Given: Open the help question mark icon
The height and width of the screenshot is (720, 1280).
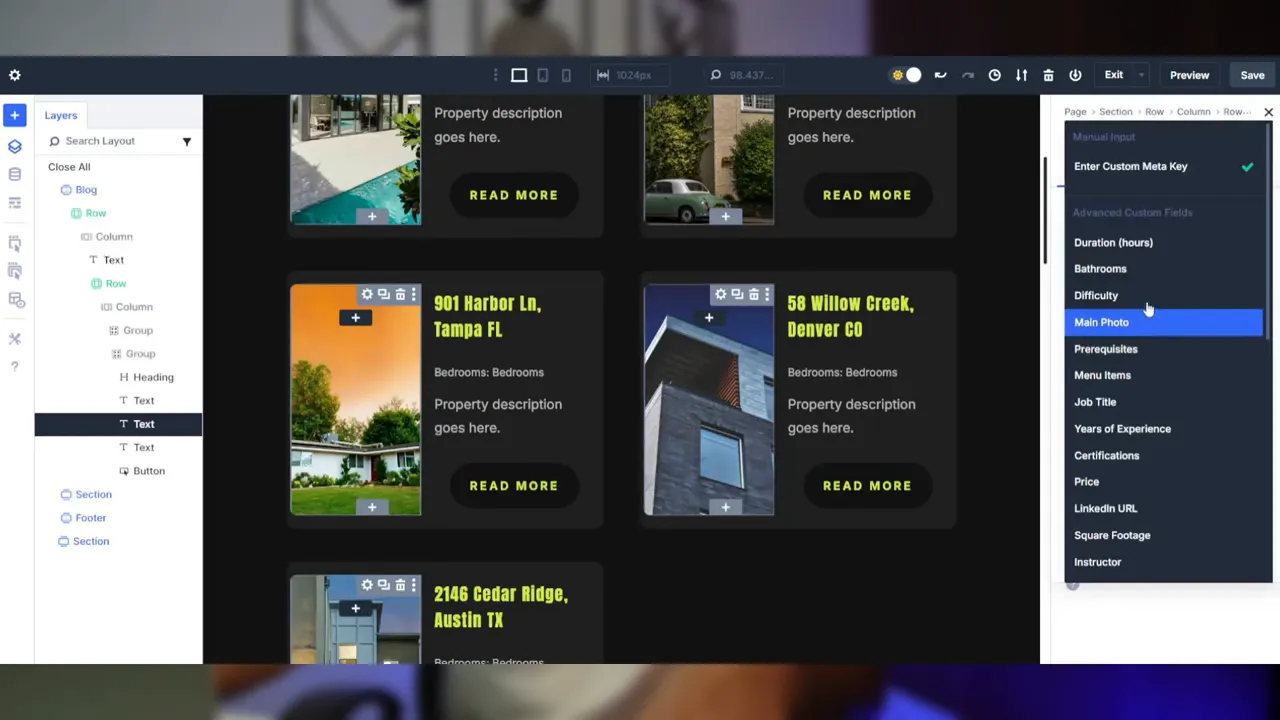Looking at the screenshot, I should click(14, 365).
